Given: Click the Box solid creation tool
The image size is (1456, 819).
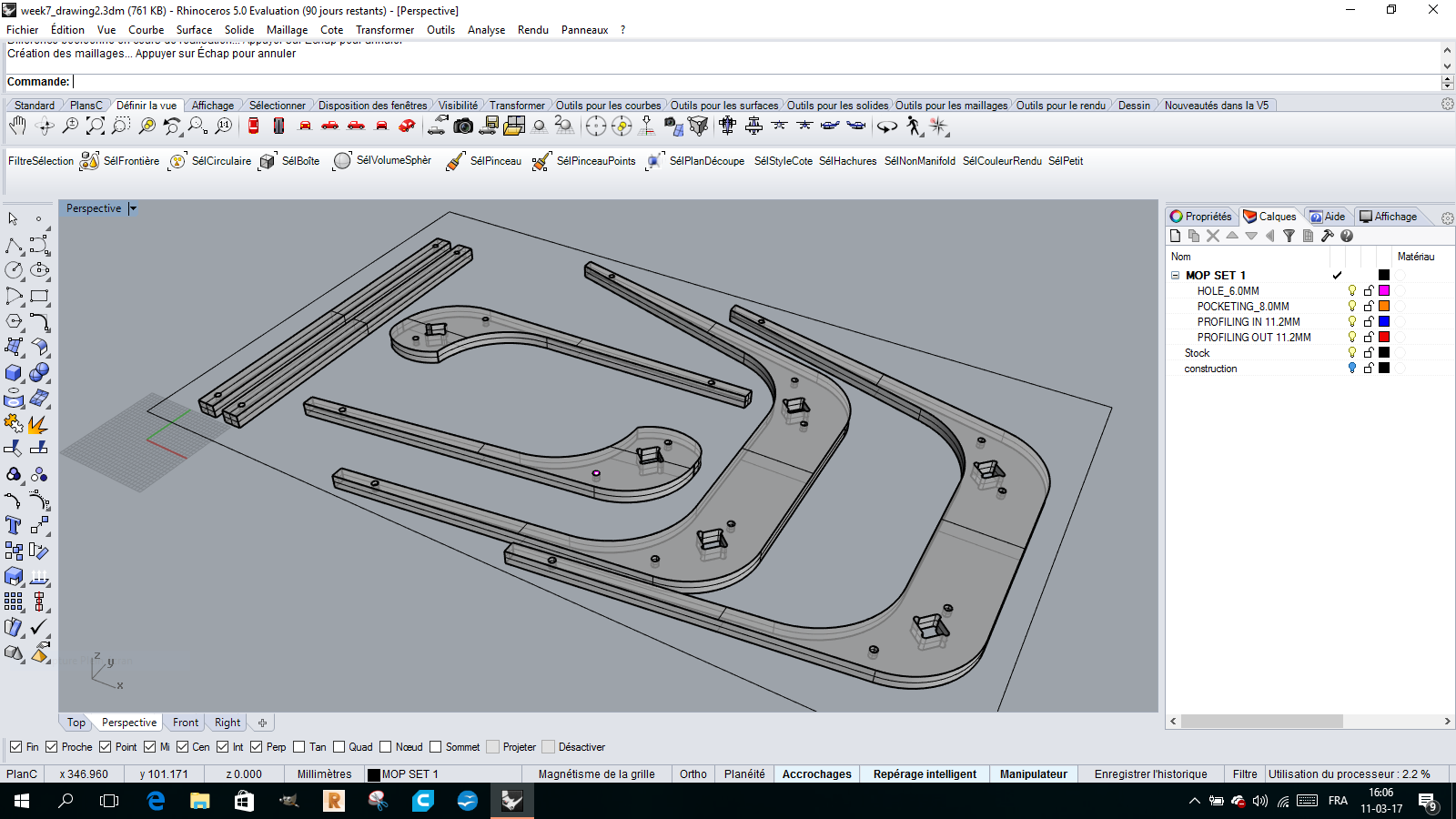Looking at the screenshot, I should pyautogui.click(x=14, y=373).
